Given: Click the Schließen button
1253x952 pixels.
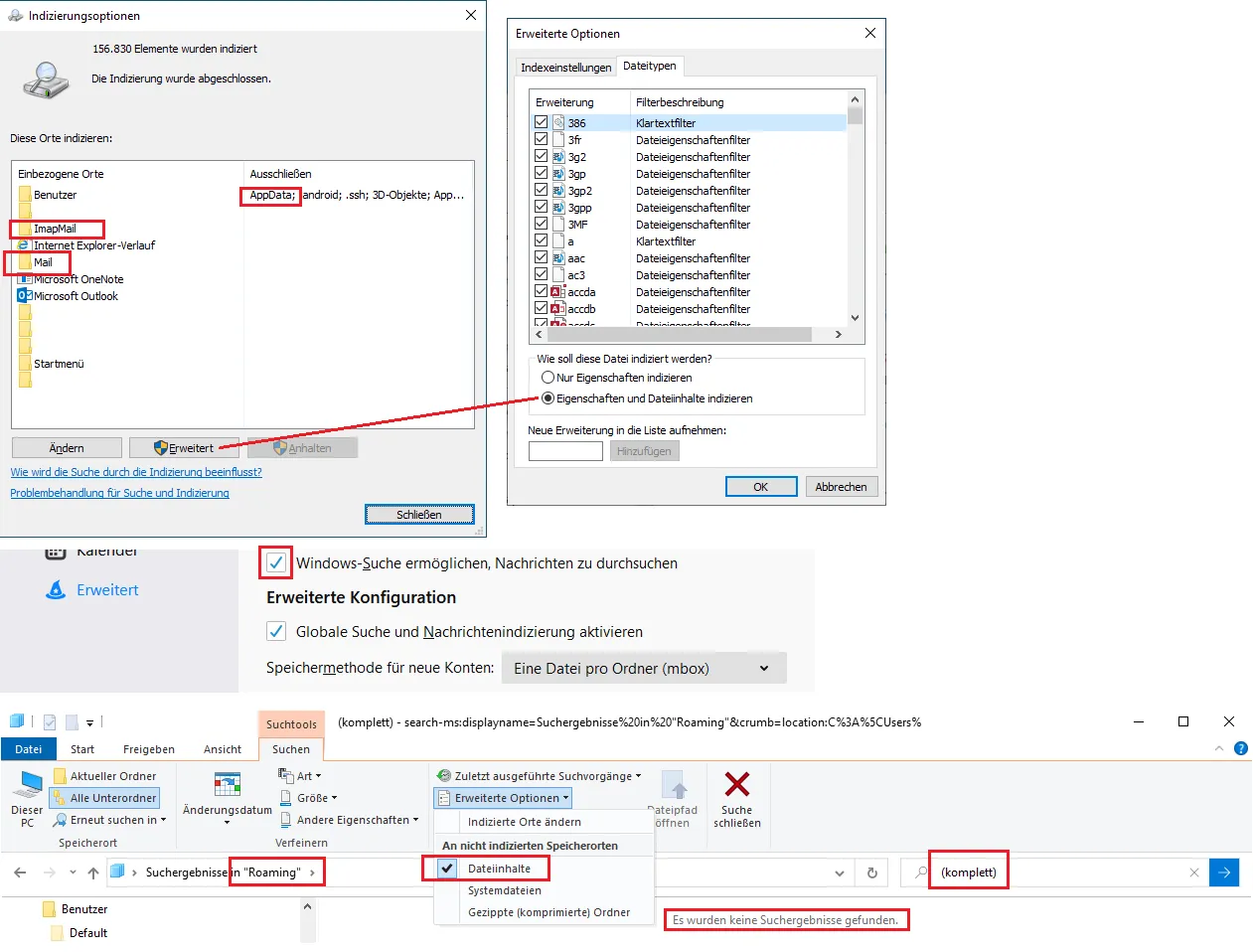Looking at the screenshot, I should (x=419, y=515).
